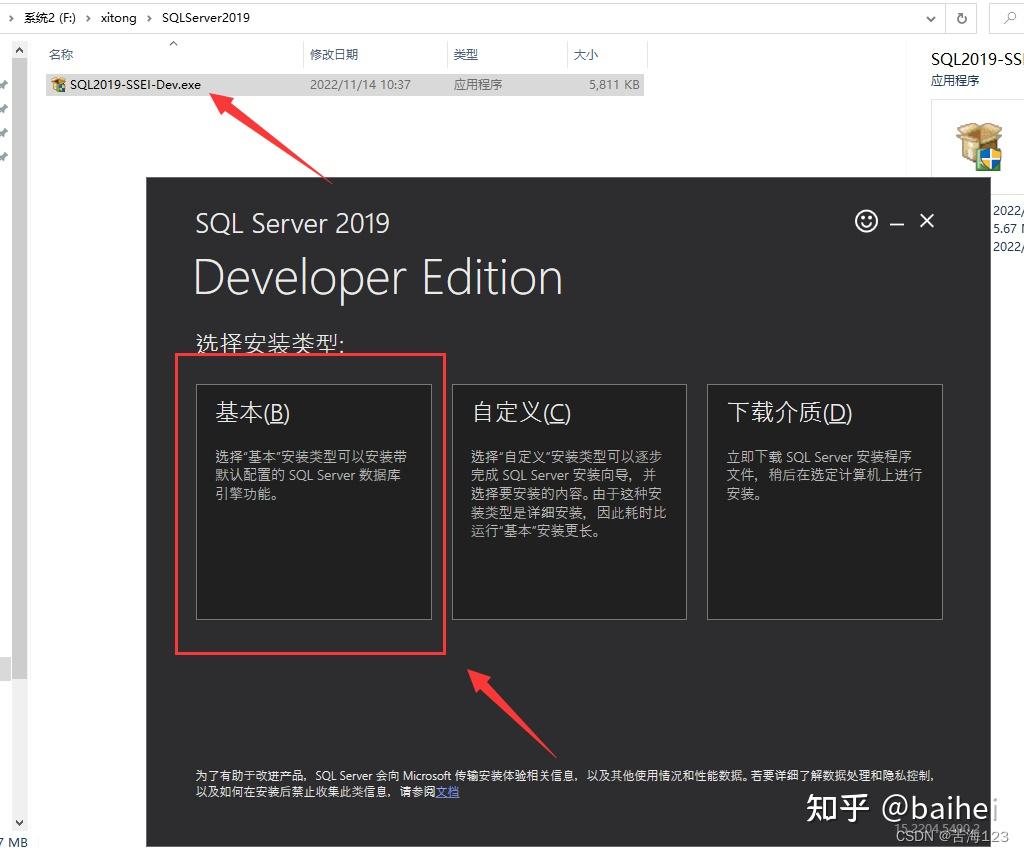The width and height of the screenshot is (1024, 853).
Task: Click the refresh button in address bar
Action: (x=961, y=18)
